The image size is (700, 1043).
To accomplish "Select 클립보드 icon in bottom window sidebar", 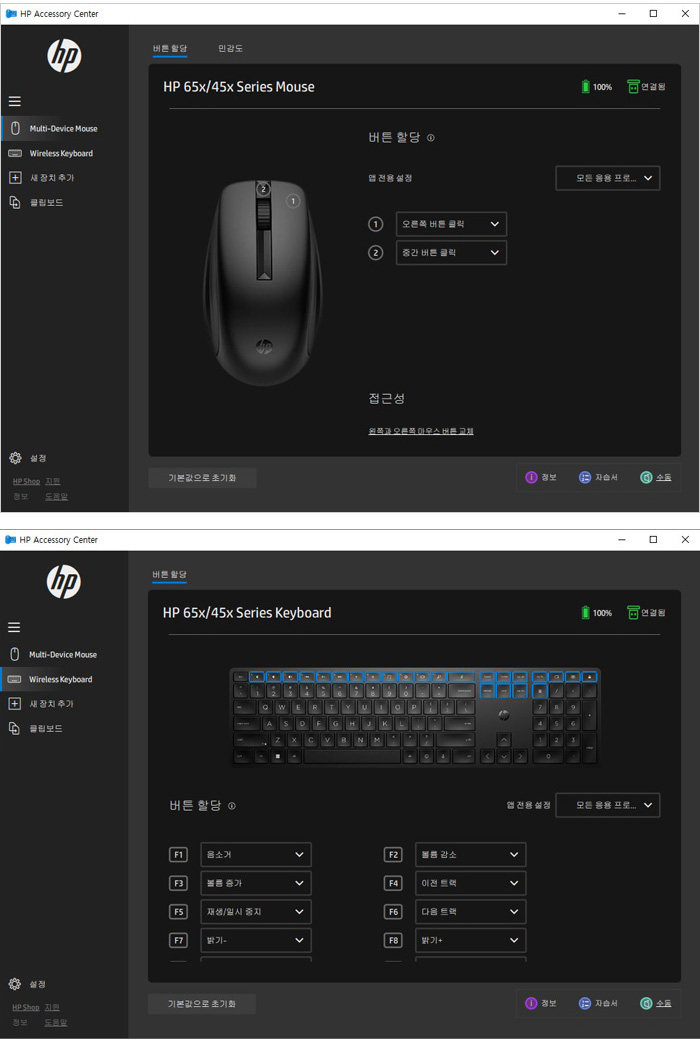I will (15, 728).
